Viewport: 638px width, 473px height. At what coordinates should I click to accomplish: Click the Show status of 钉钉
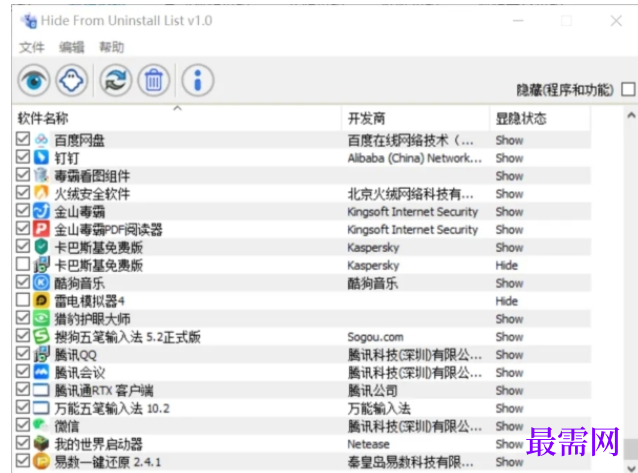(x=509, y=158)
